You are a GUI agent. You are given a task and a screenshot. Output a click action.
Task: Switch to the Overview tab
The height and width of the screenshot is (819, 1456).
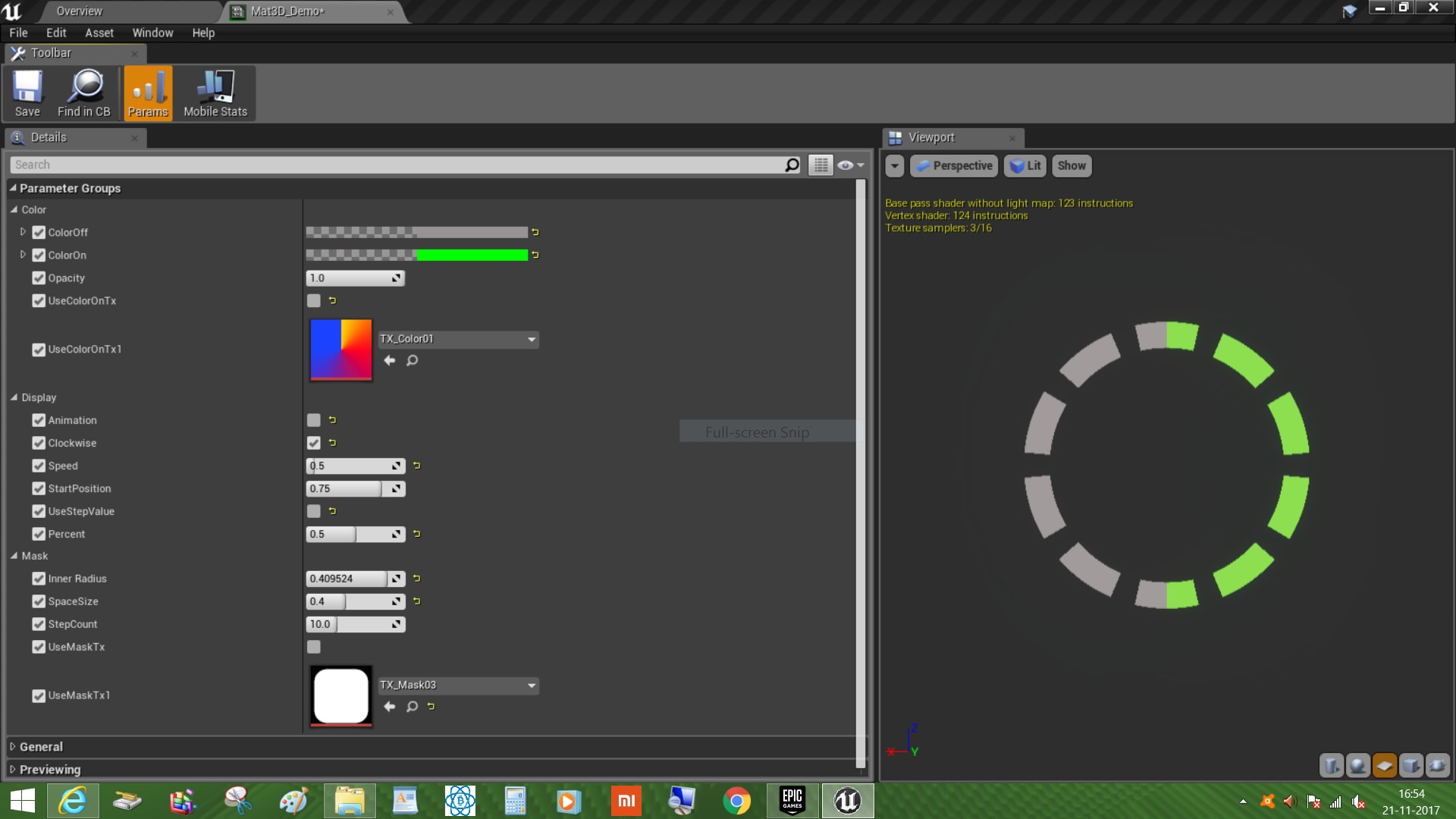coord(79,11)
